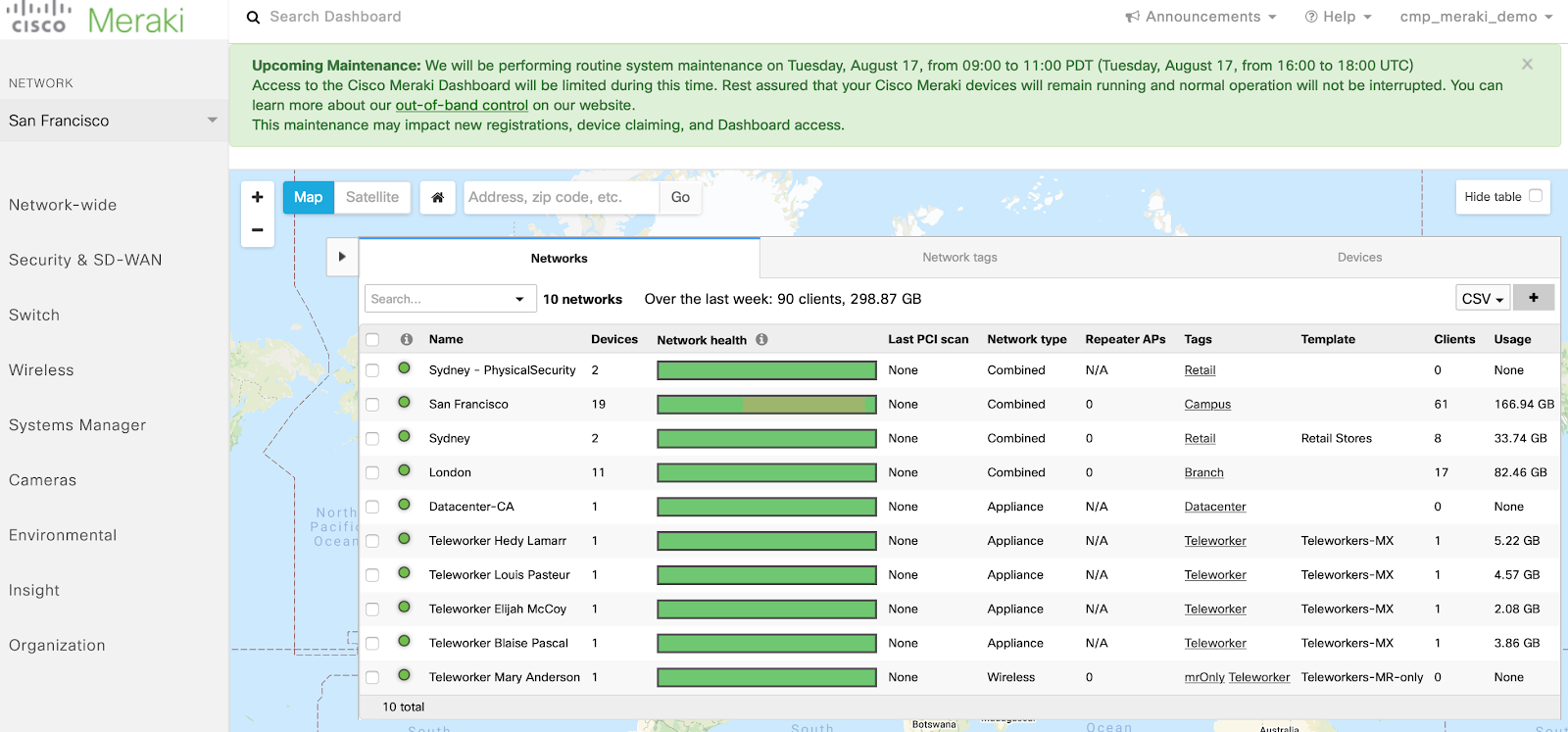
Task: Switch map to Satellite view
Action: 372,197
